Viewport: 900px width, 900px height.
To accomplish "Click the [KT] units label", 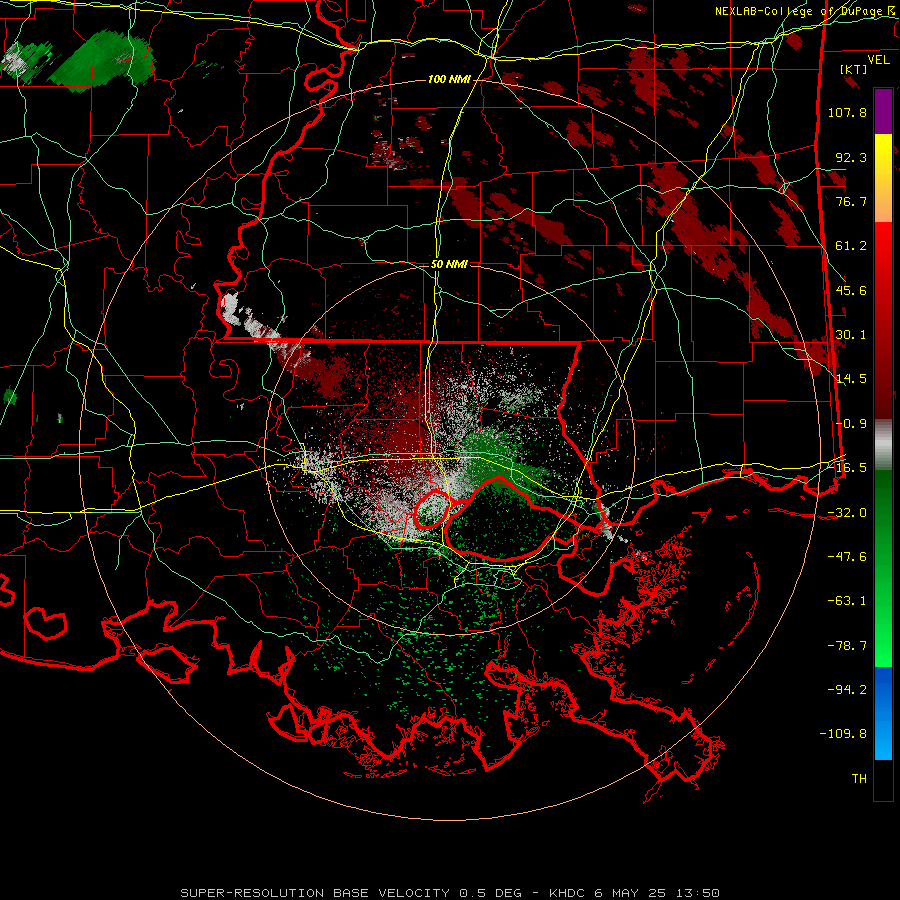I will pyautogui.click(x=854, y=69).
